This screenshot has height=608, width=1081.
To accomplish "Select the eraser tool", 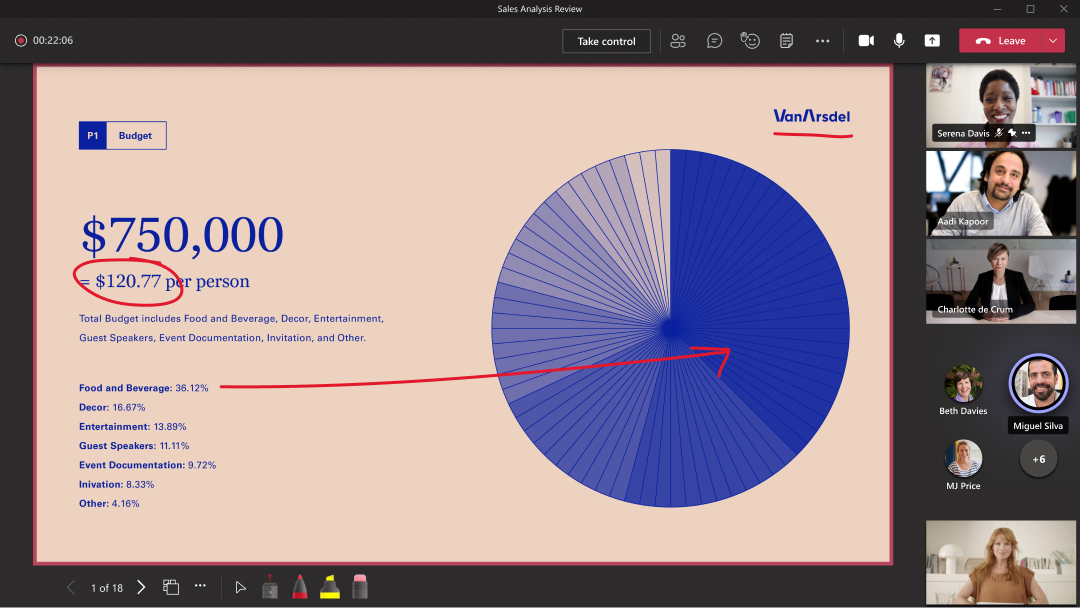I will pos(360,587).
